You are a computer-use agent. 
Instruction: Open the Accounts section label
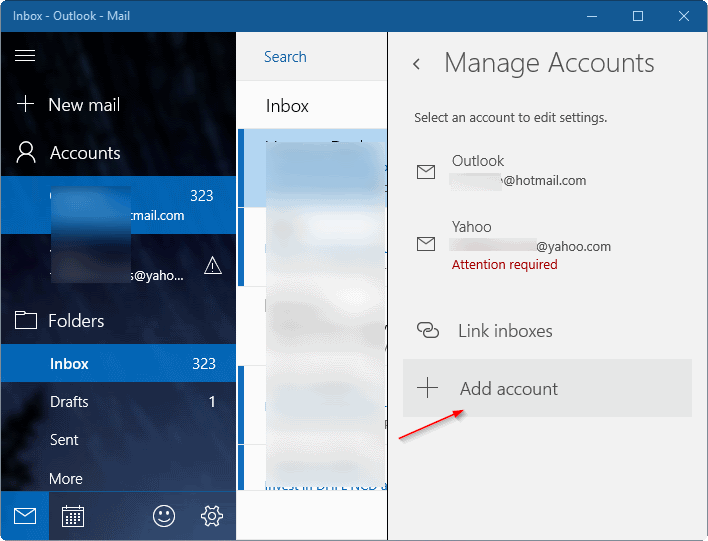coord(85,153)
